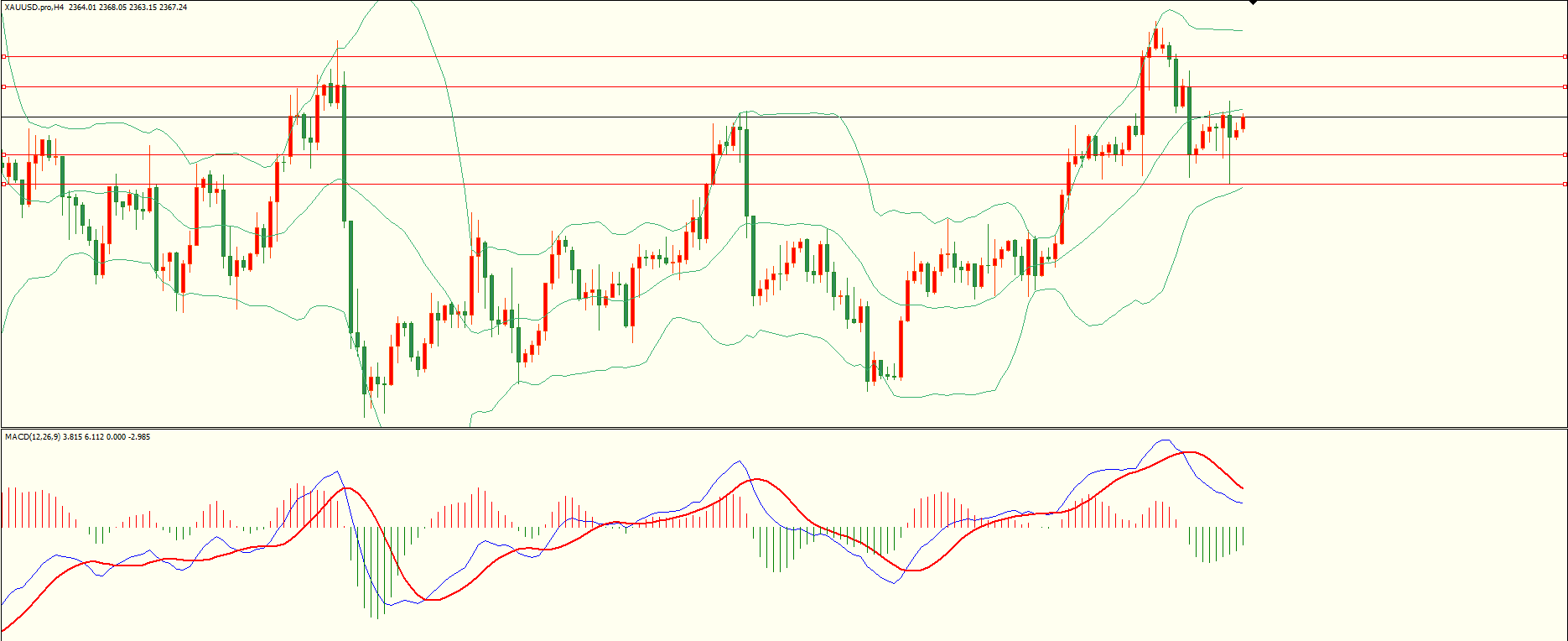Select left handle of second red line

tap(3, 86)
